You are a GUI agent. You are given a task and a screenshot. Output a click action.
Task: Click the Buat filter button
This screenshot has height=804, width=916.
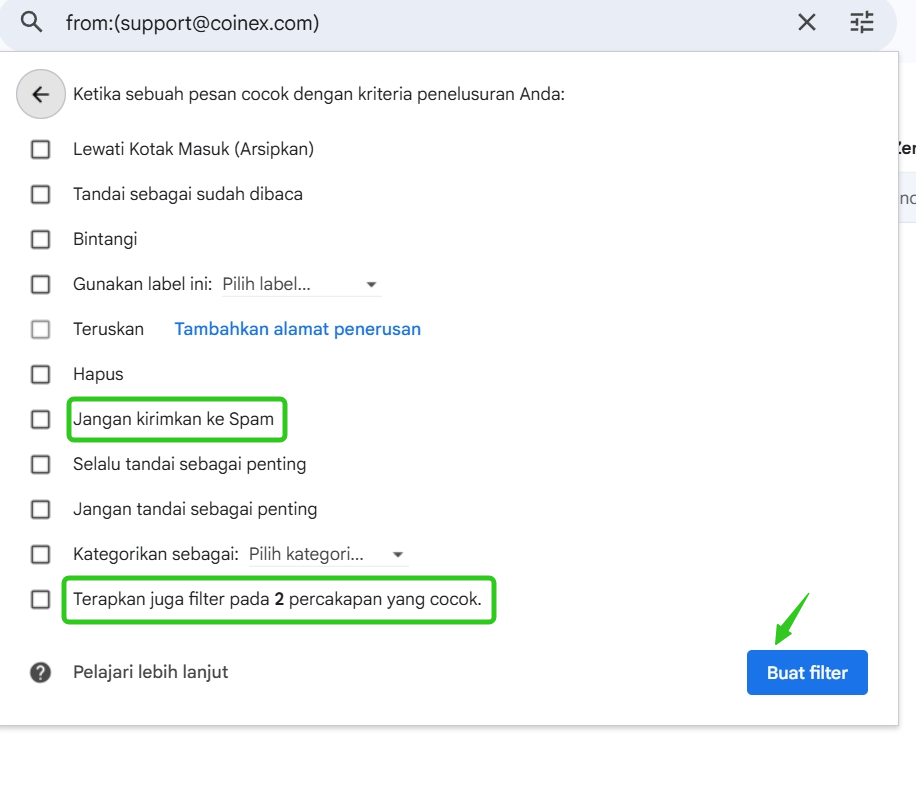pyautogui.click(x=807, y=673)
